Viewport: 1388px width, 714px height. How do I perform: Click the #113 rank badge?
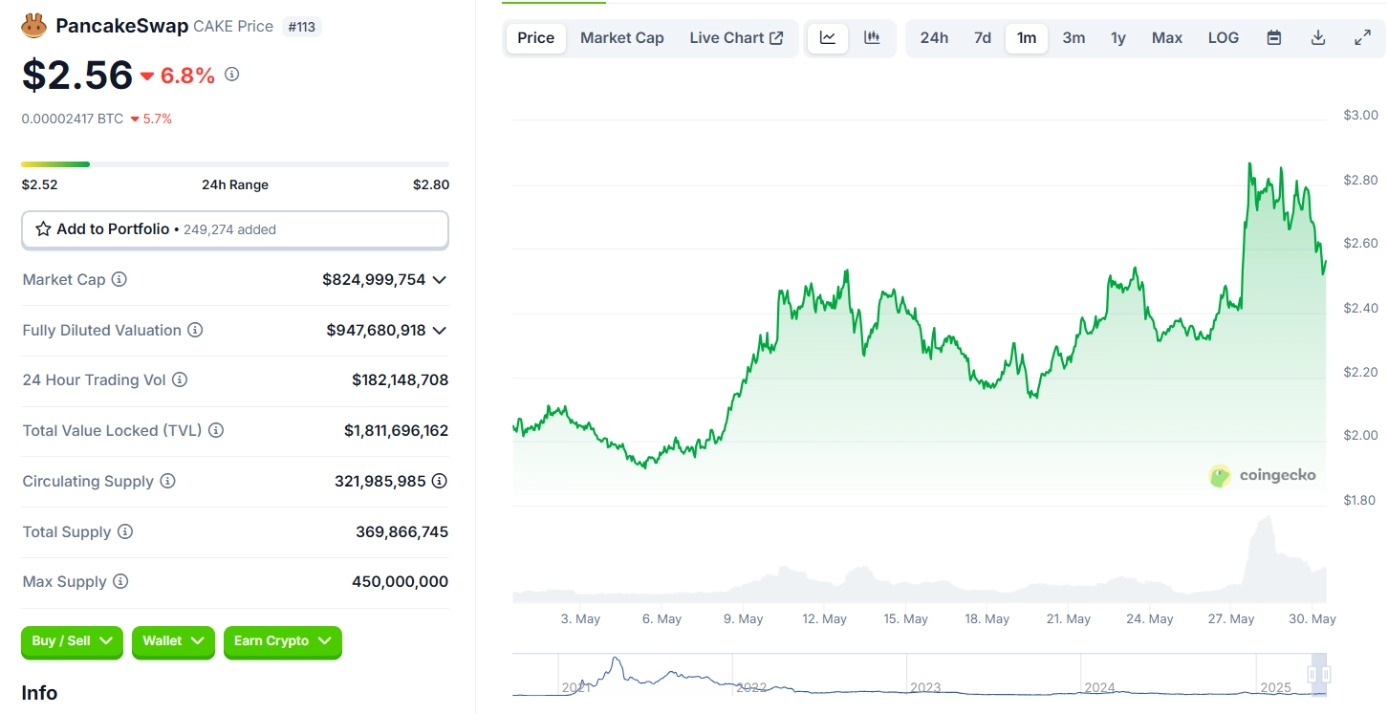[x=302, y=27]
